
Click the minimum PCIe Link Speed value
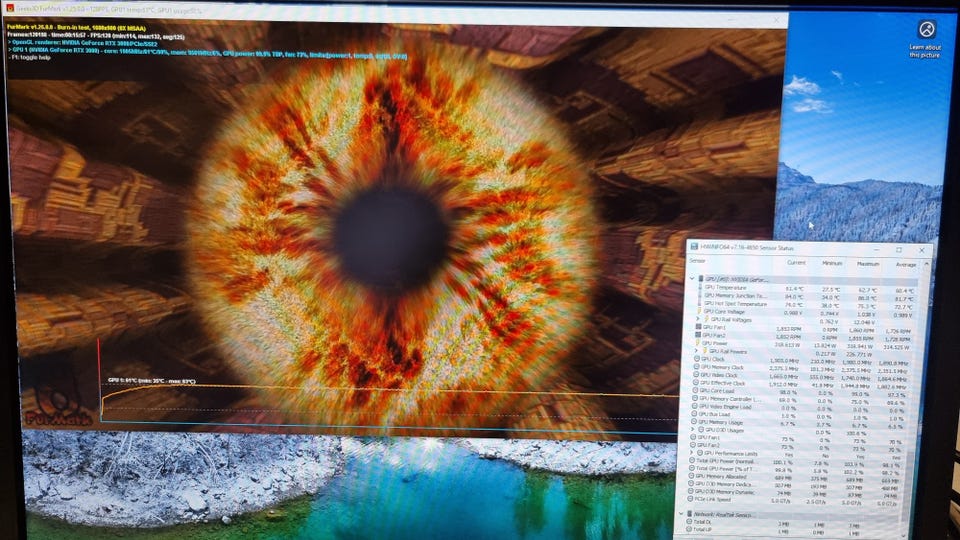pos(816,502)
